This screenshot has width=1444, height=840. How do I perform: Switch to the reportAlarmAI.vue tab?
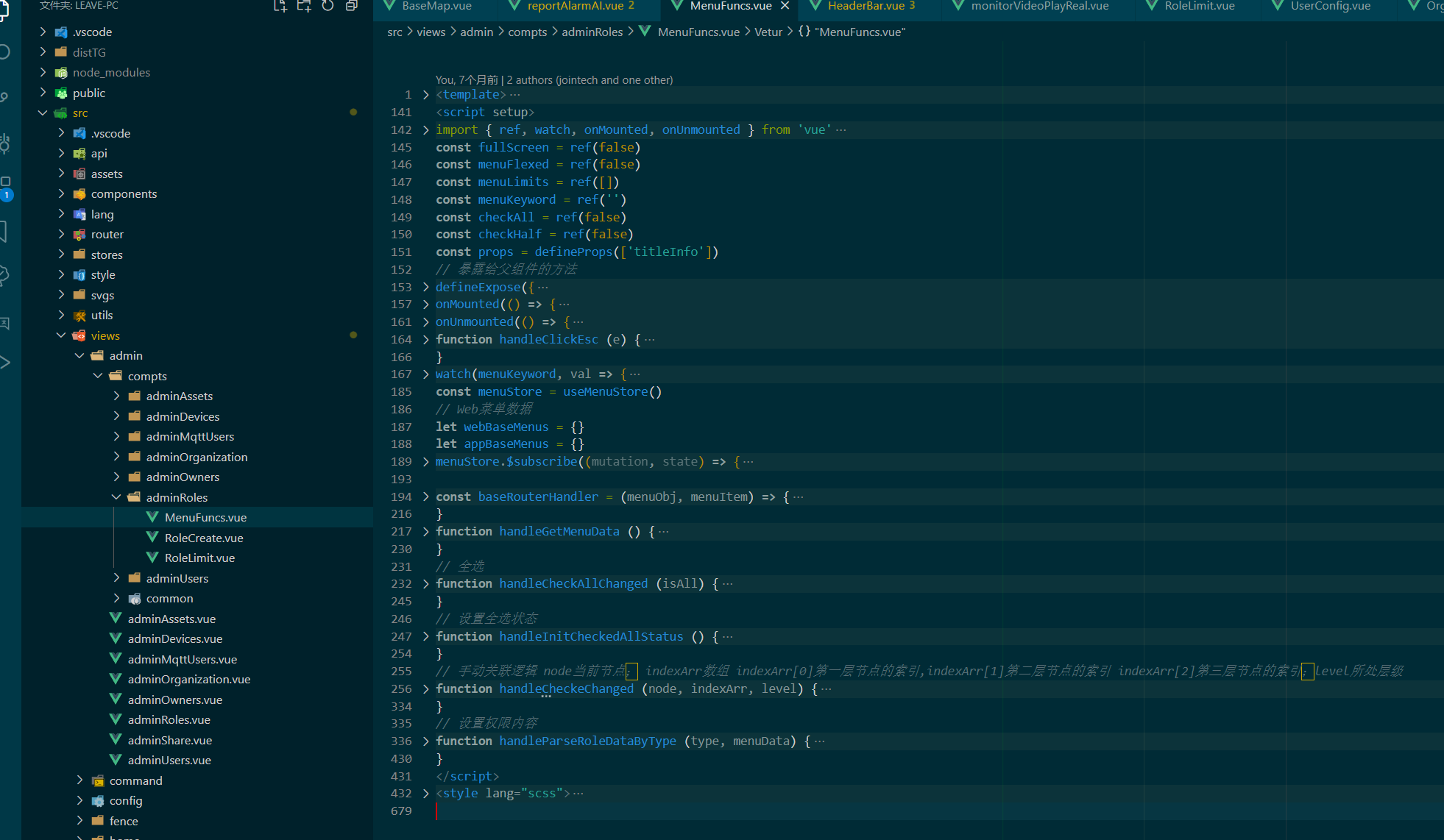(x=575, y=6)
